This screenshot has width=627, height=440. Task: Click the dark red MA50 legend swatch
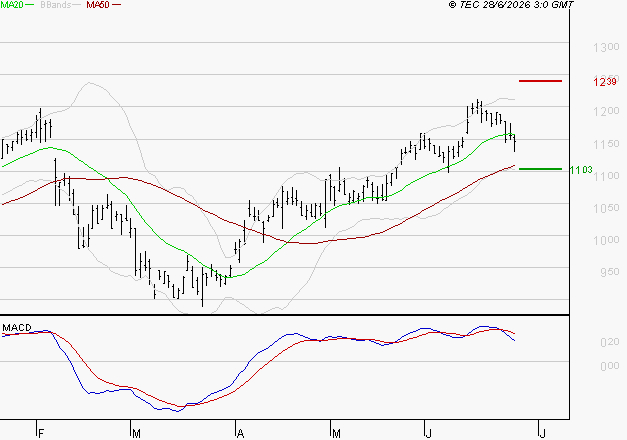tap(116, 5)
